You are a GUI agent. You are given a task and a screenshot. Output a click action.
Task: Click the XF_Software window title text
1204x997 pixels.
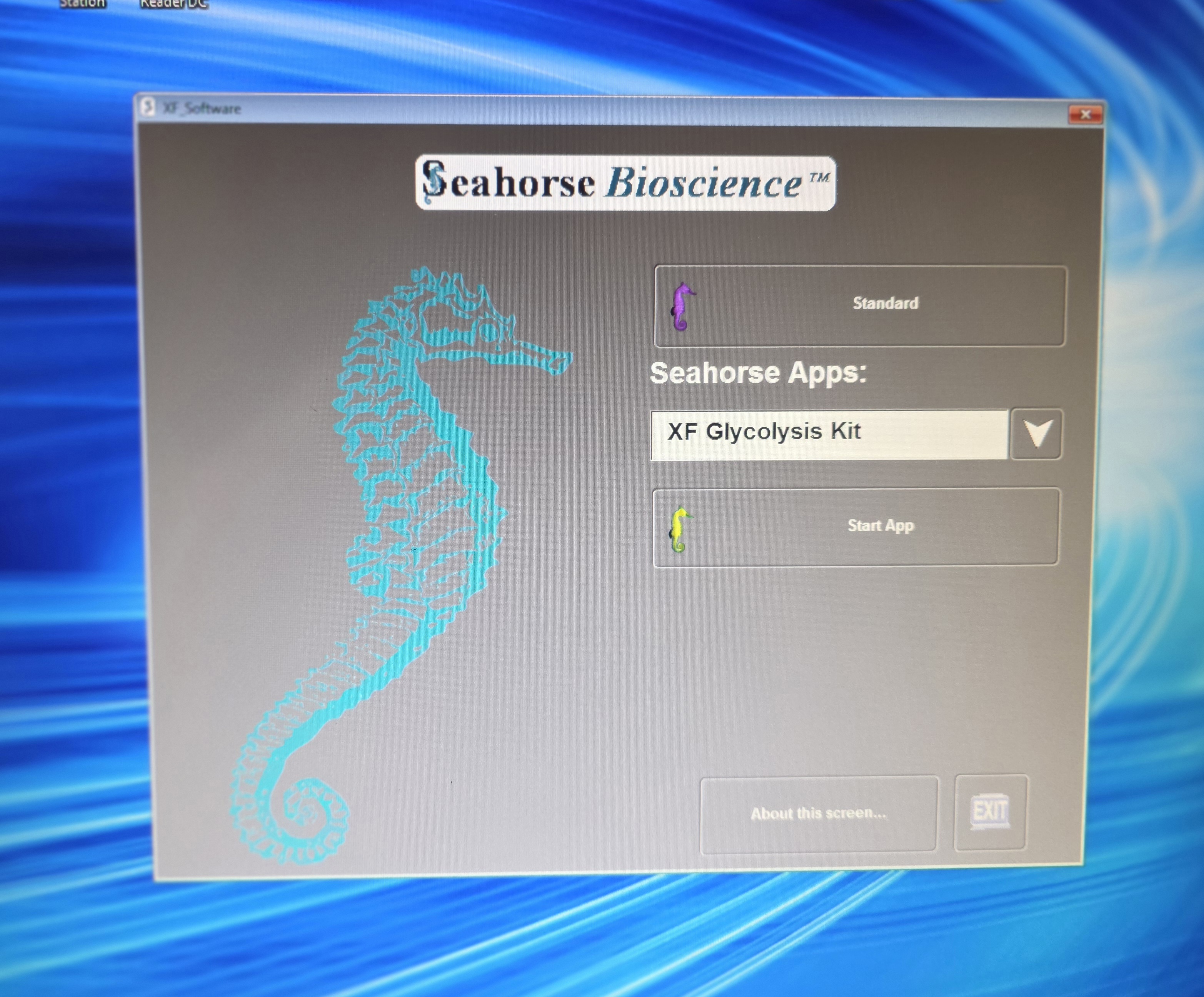[x=202, y=108]
